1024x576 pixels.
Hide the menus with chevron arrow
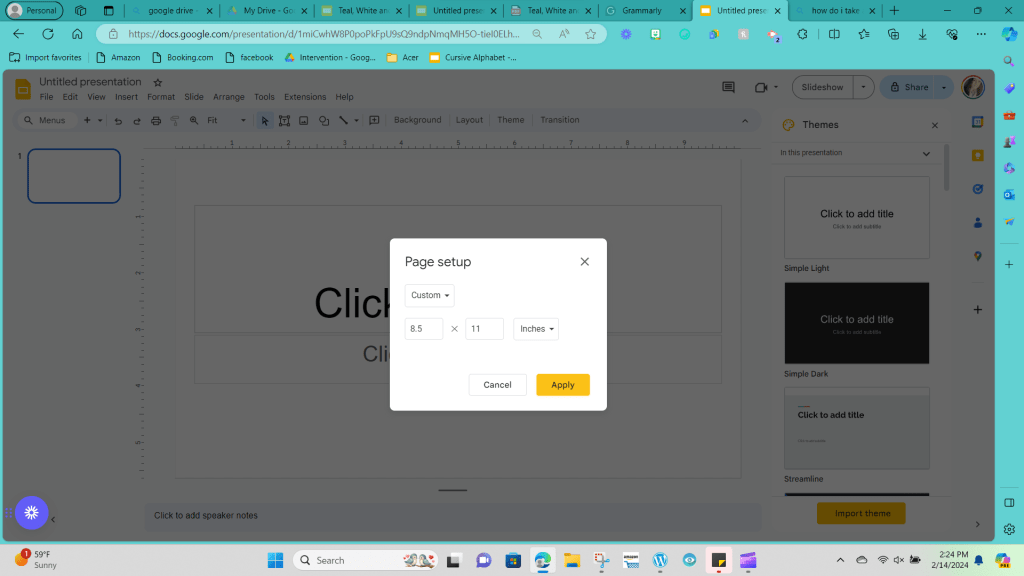(743, 120)
